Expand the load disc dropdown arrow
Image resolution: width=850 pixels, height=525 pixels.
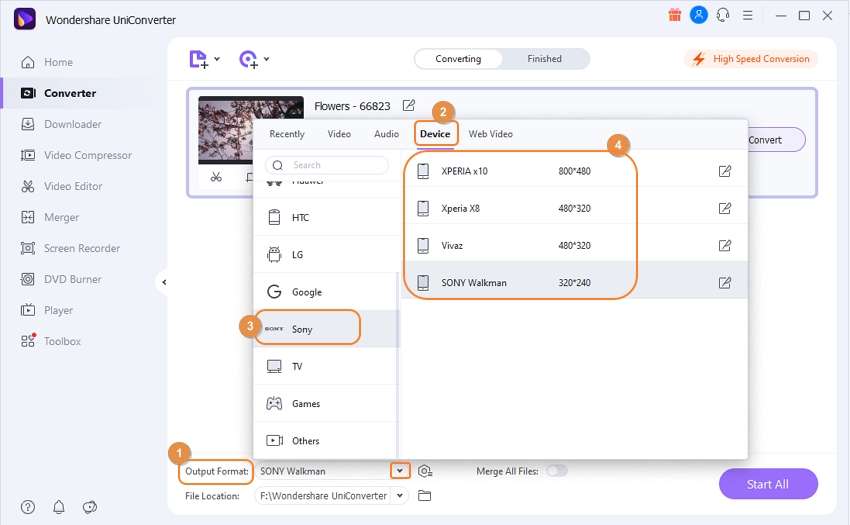coord(267,59)
